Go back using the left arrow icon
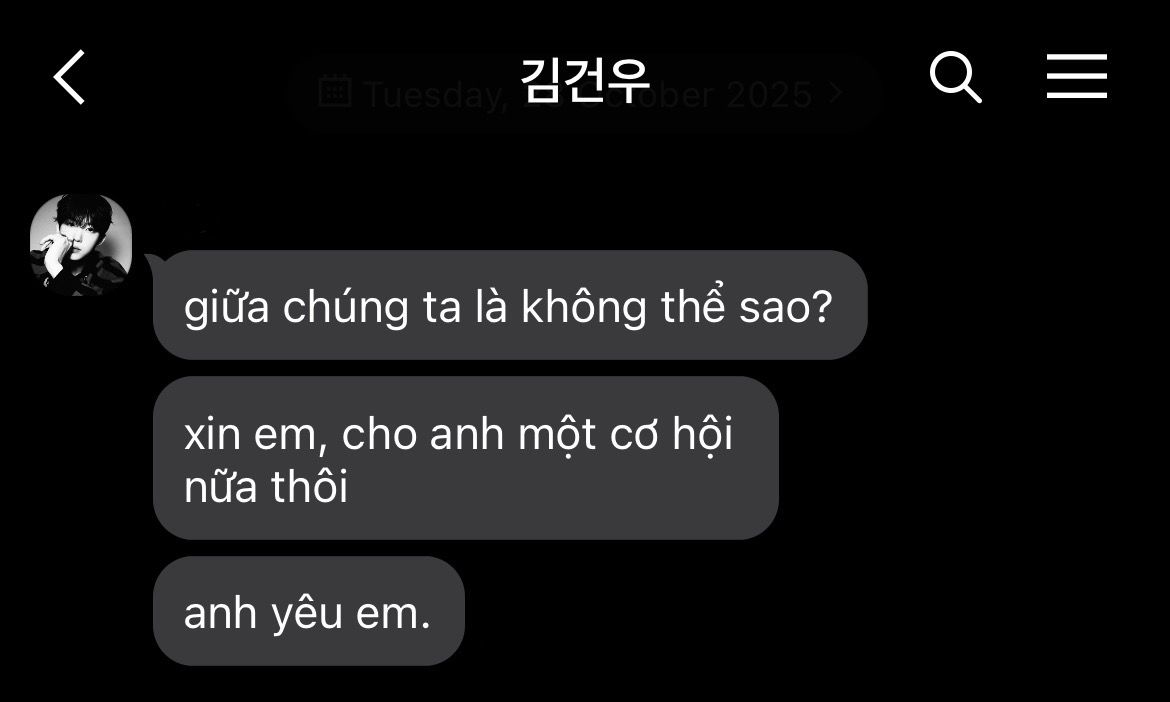Viewport: 1170px width, 702px height. click(69, 77)
